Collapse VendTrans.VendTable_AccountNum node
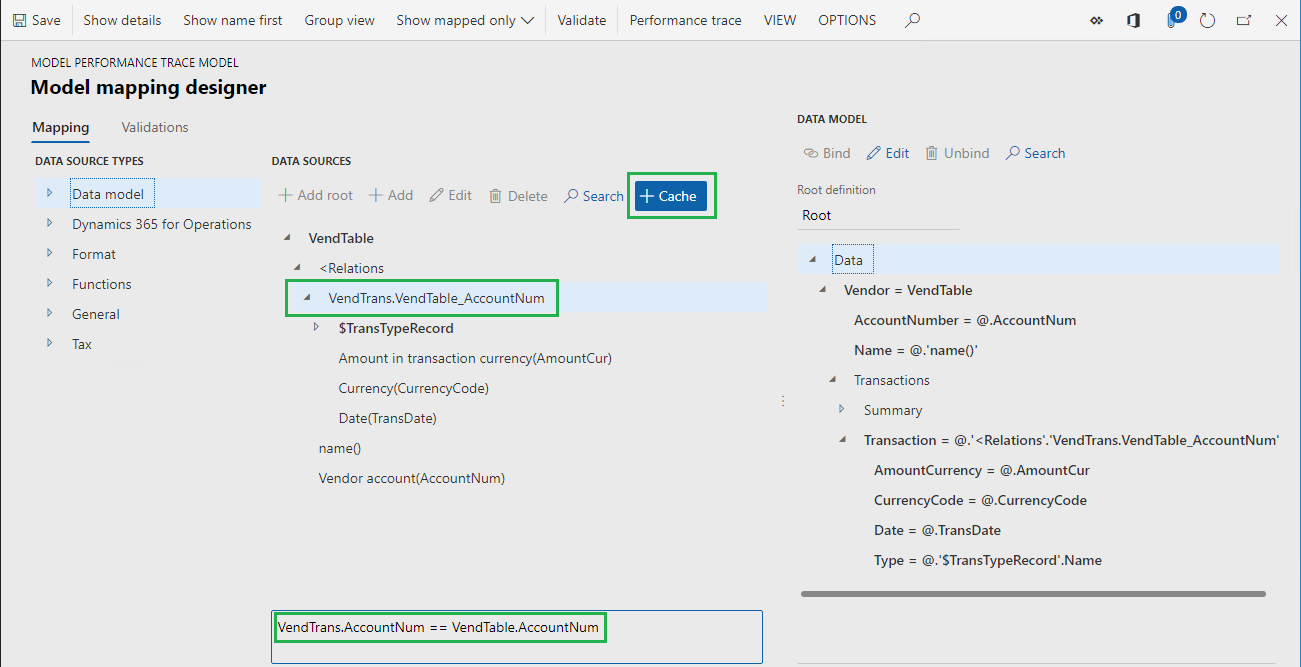The image size is (1301, 667). 306,297
